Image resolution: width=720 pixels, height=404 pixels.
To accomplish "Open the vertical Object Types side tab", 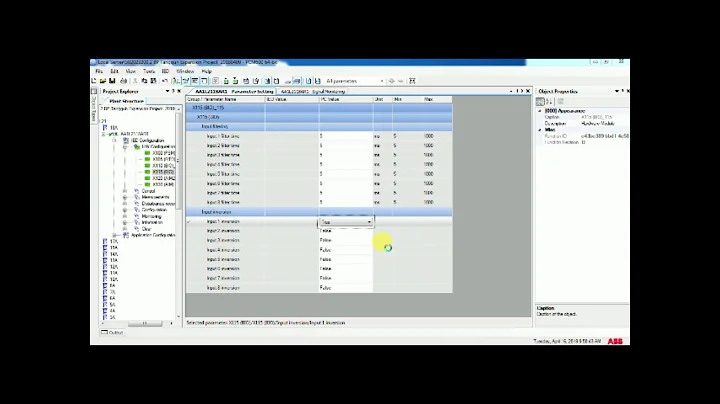I will (x=94, y=107).
